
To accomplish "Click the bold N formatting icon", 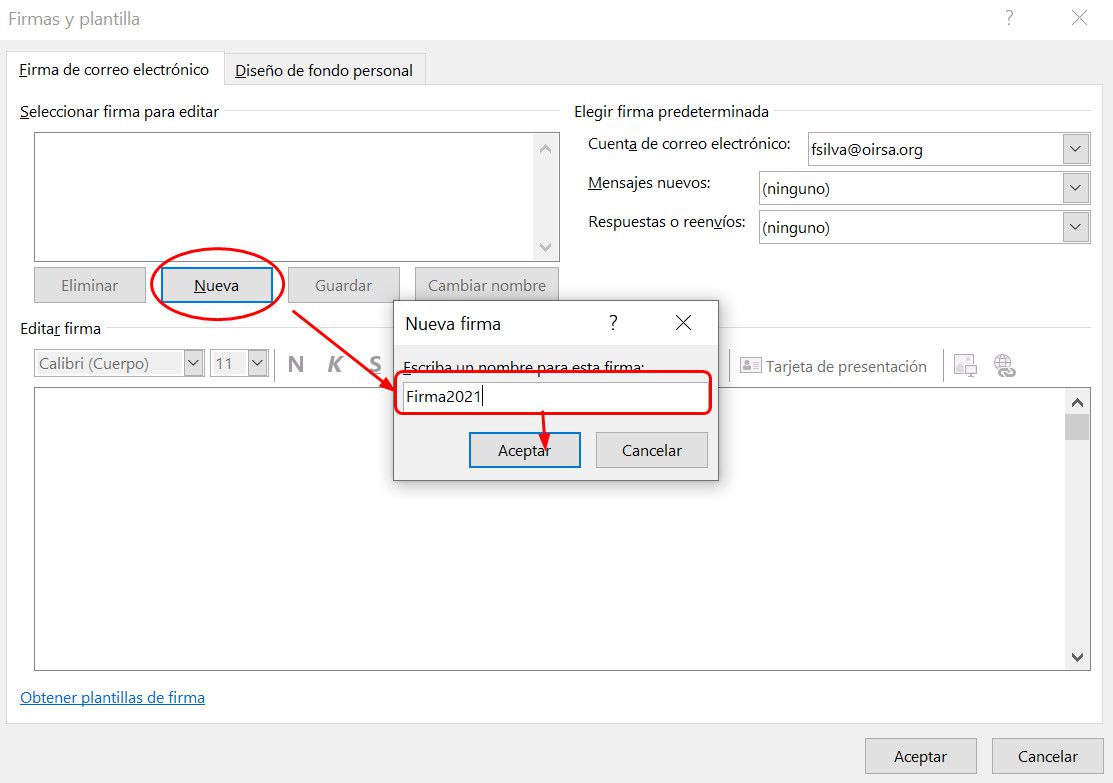I will (295, 364).
